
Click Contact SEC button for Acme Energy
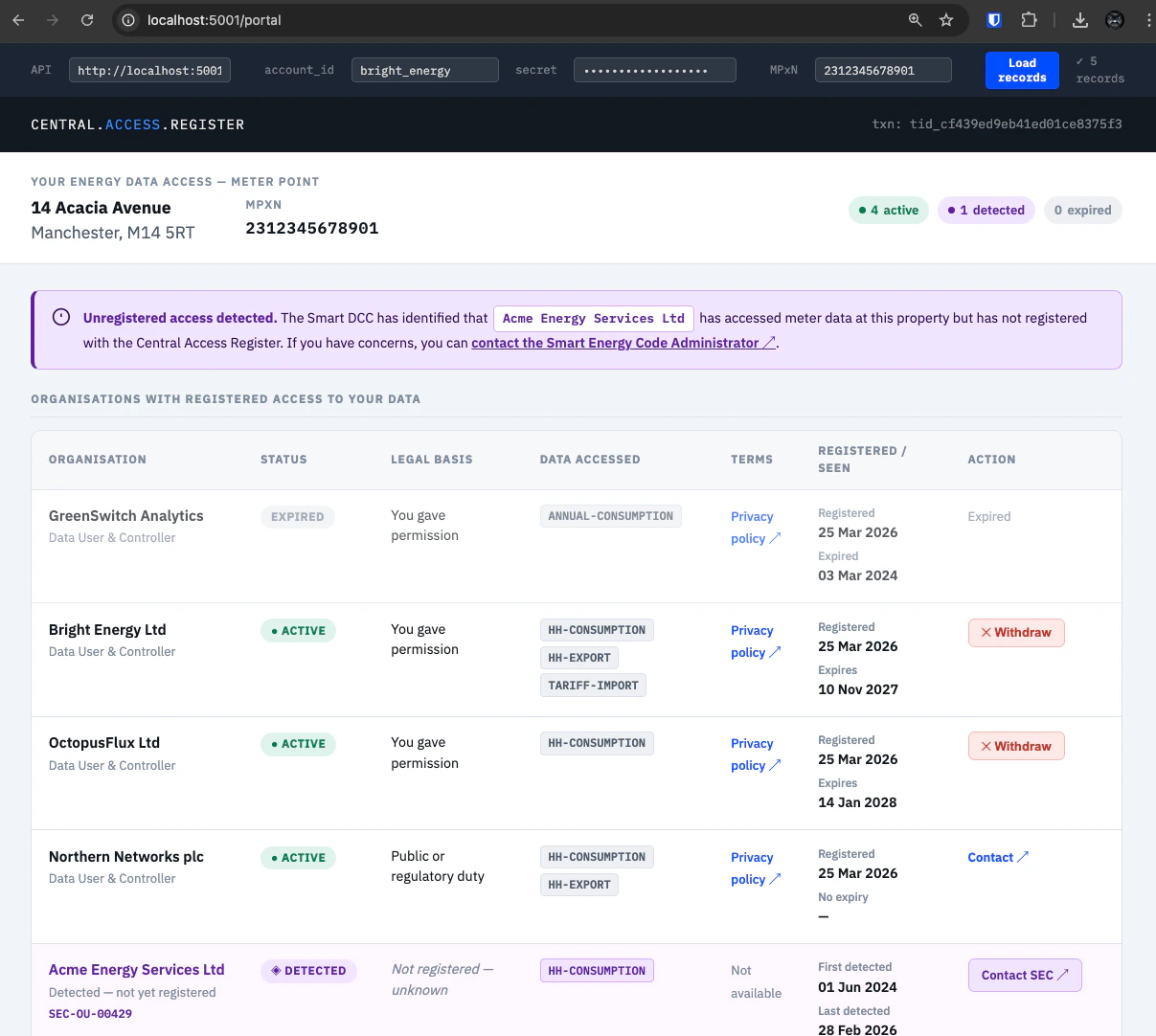point(1025,975)
